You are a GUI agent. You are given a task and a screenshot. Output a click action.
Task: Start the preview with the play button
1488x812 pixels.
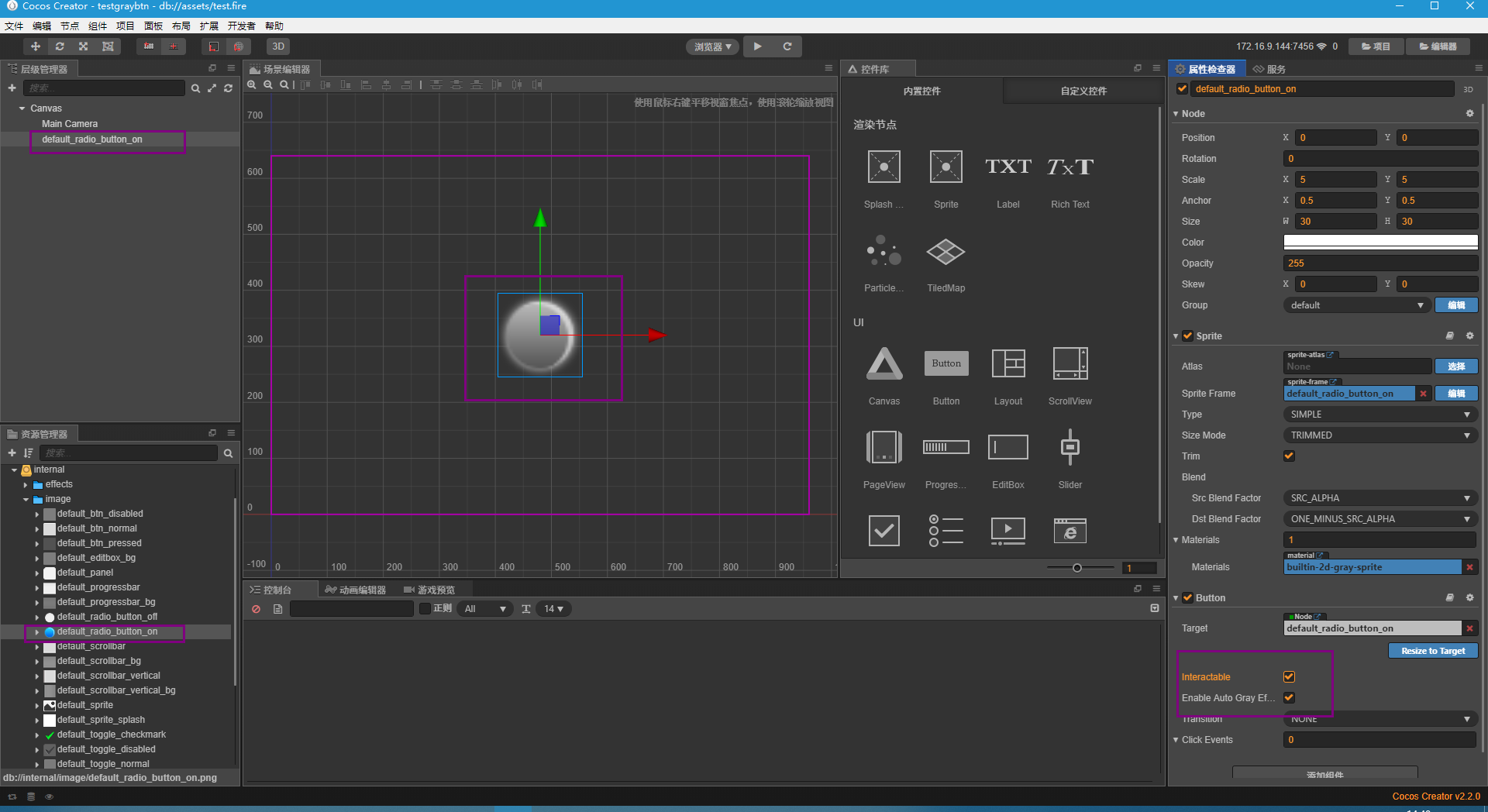coord(757,46)
